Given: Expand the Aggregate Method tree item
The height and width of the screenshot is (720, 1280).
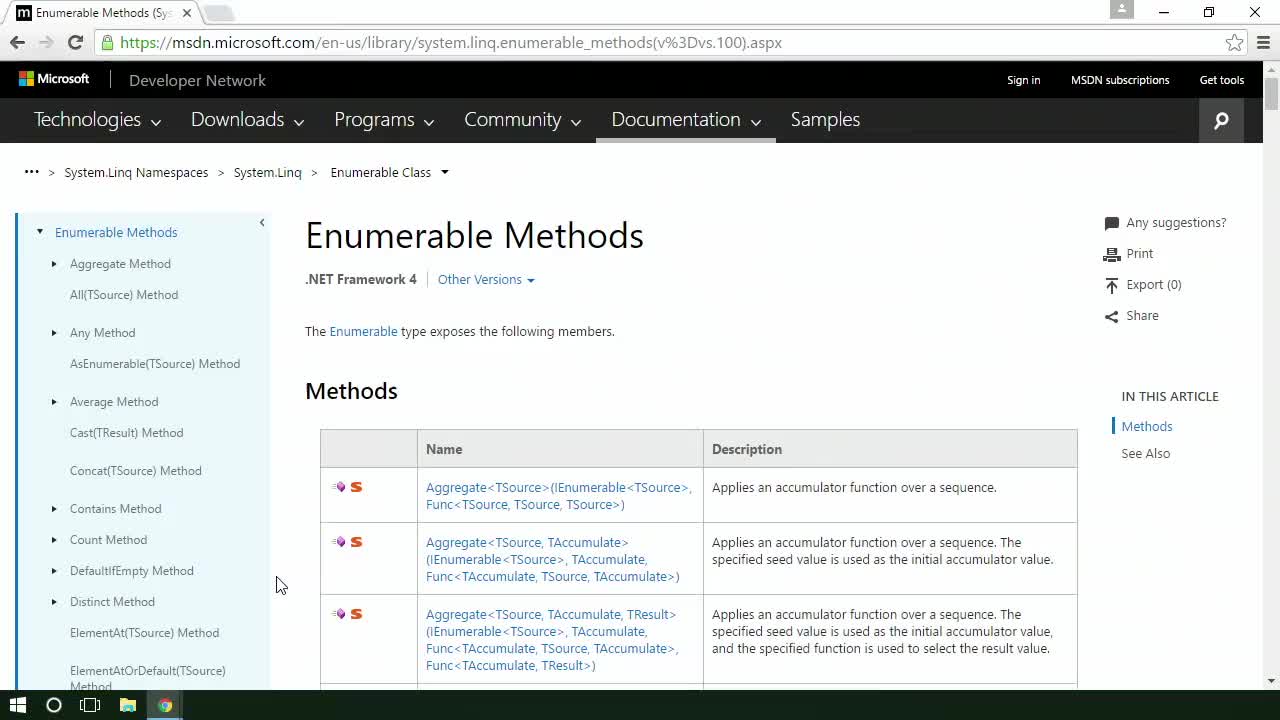Looking at the screenshot, I should [54, 263].
